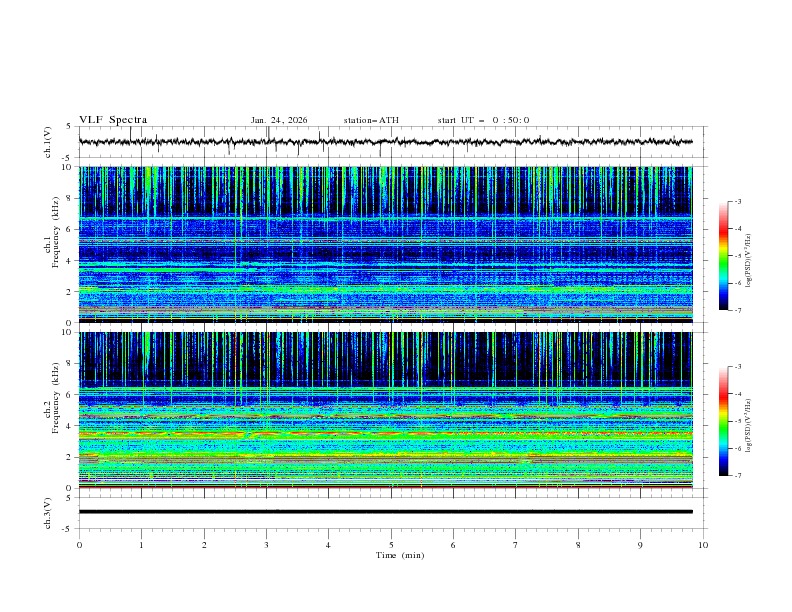Click the -3 value on the lower color bar
Image resolution: width=792 pixels, height=612 pixels.
click(736, 367)
